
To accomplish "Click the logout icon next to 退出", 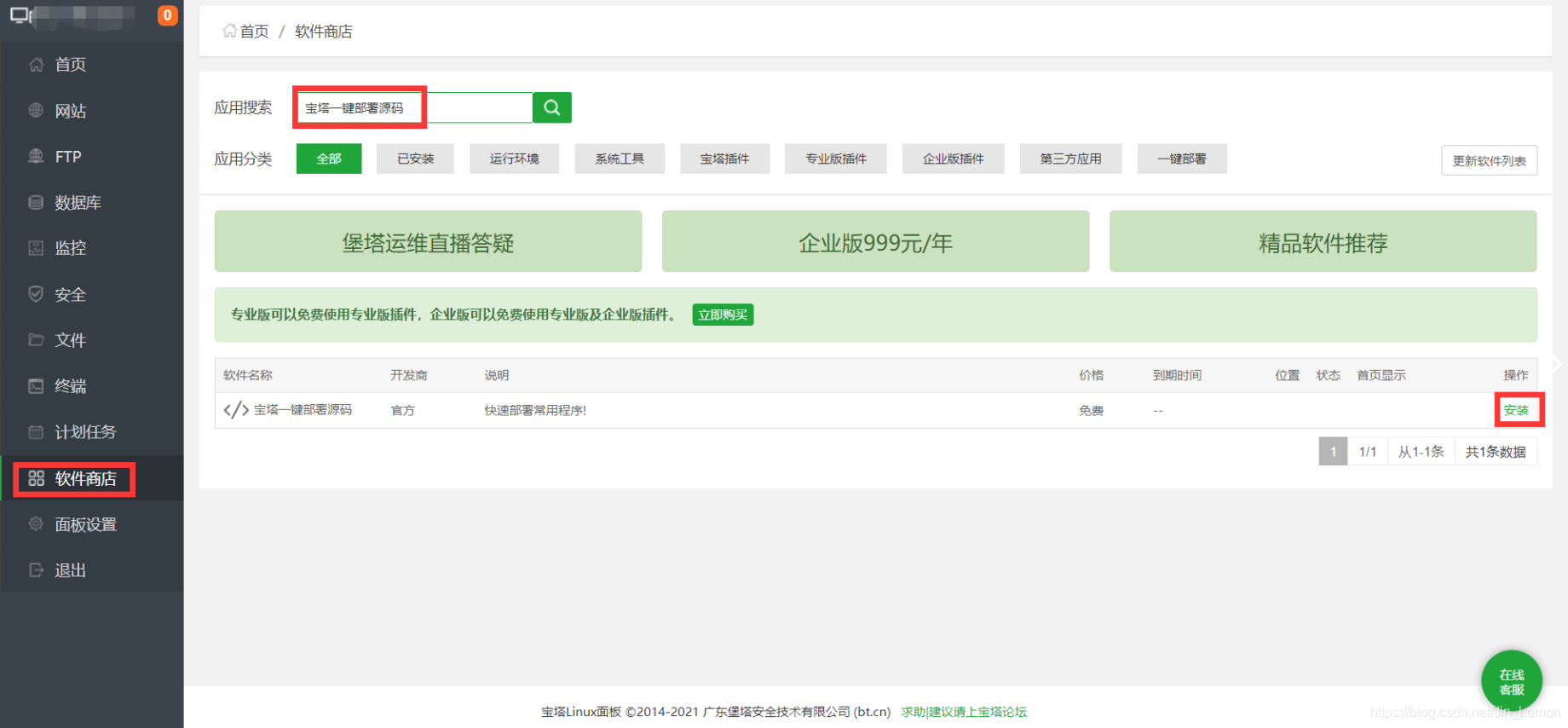I will tap(36, 570).
